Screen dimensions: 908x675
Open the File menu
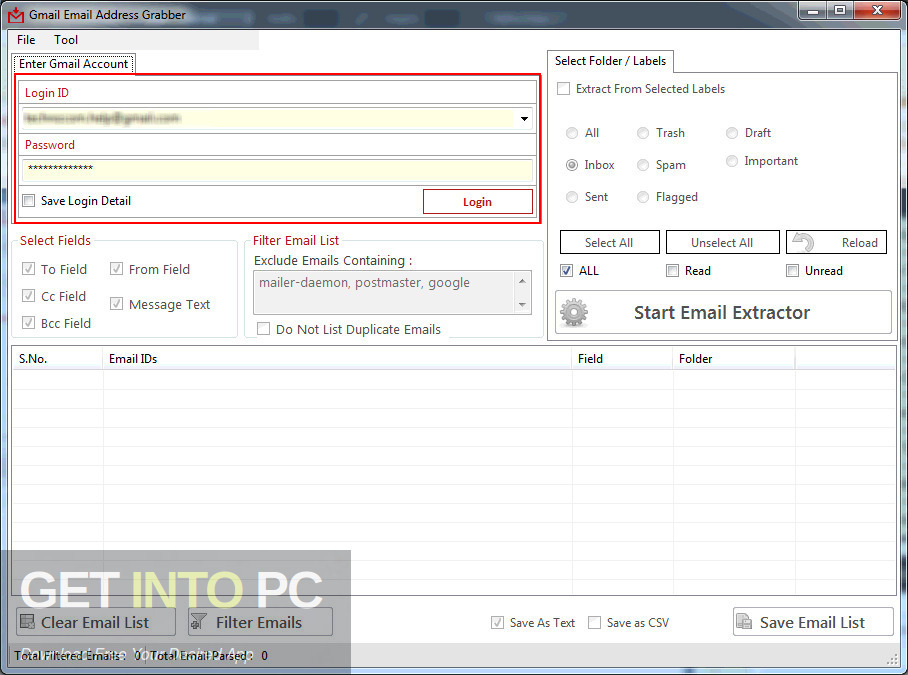click(x=26, y=40)
